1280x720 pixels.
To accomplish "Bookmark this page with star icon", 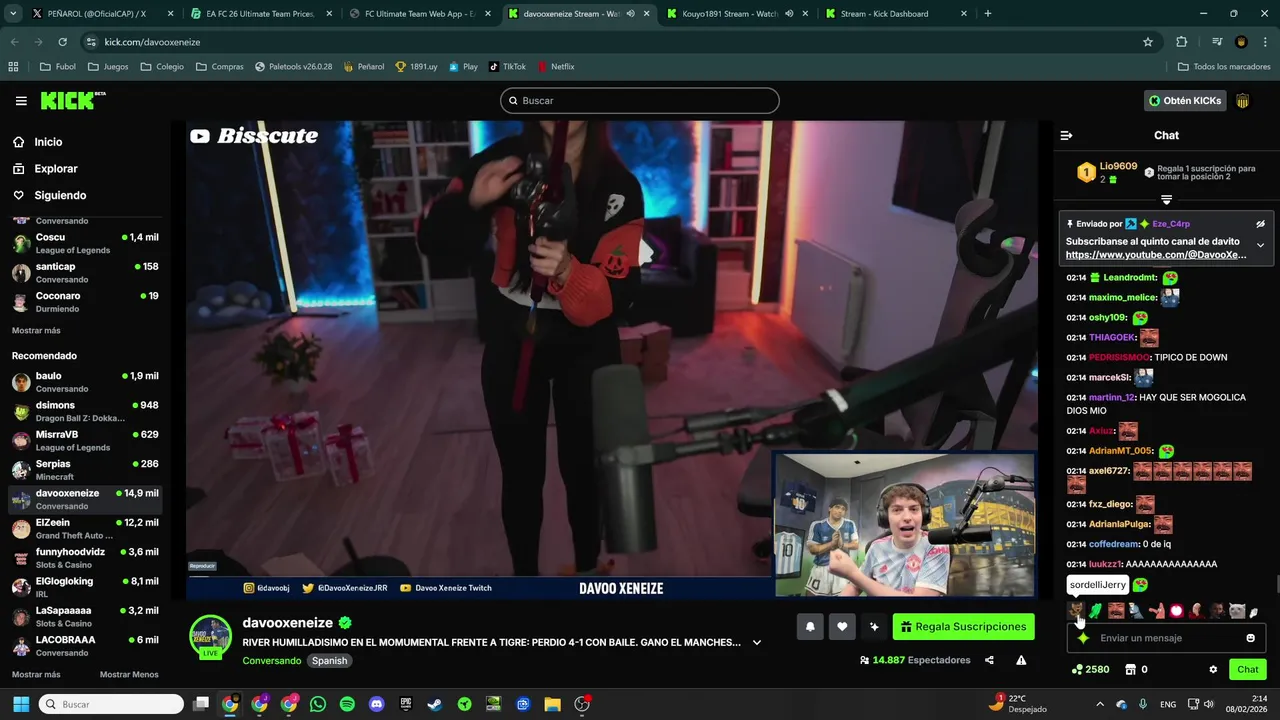I will click(x=1148, y=42).
